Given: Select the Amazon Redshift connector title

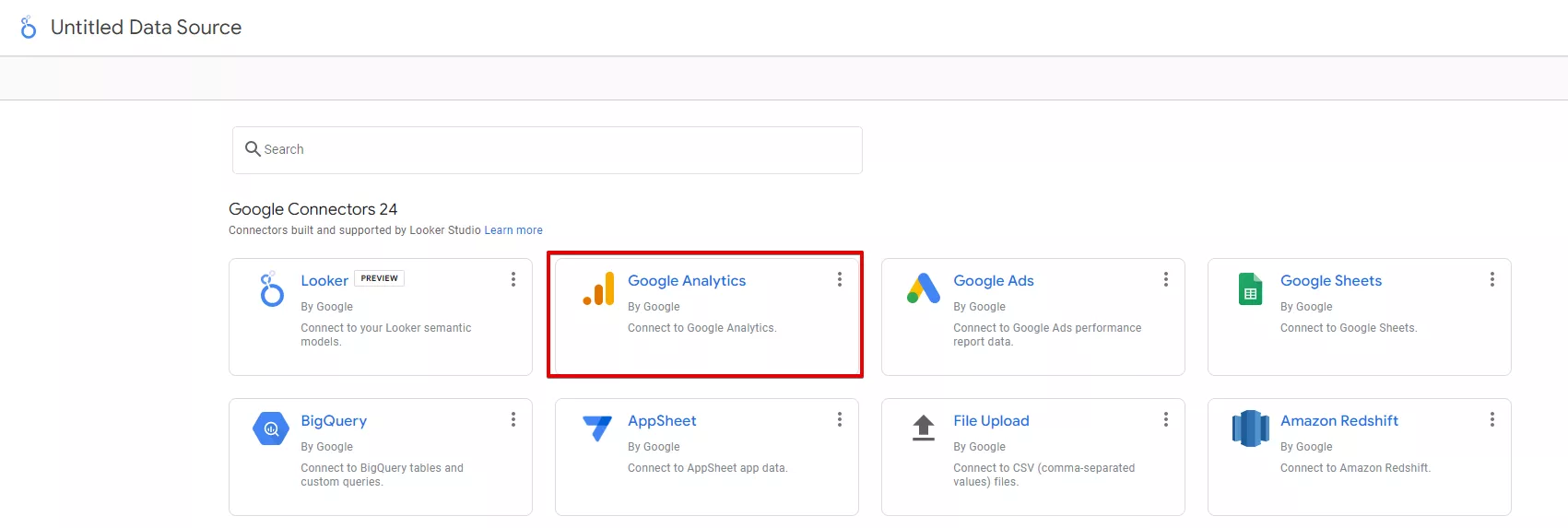Looking at the screenshot, I should coord(1339,421).
